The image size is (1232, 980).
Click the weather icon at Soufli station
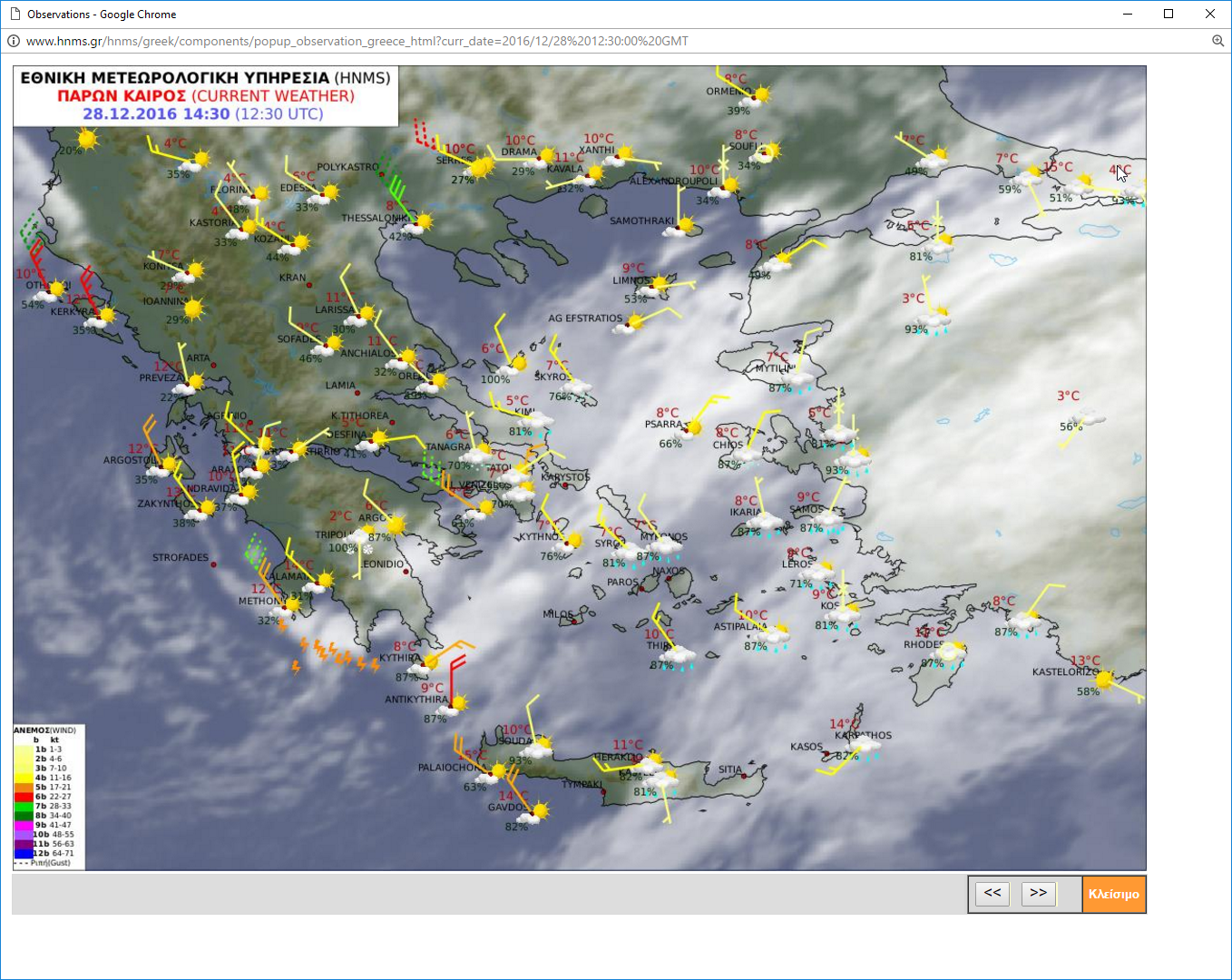click(x=766, y=152)
